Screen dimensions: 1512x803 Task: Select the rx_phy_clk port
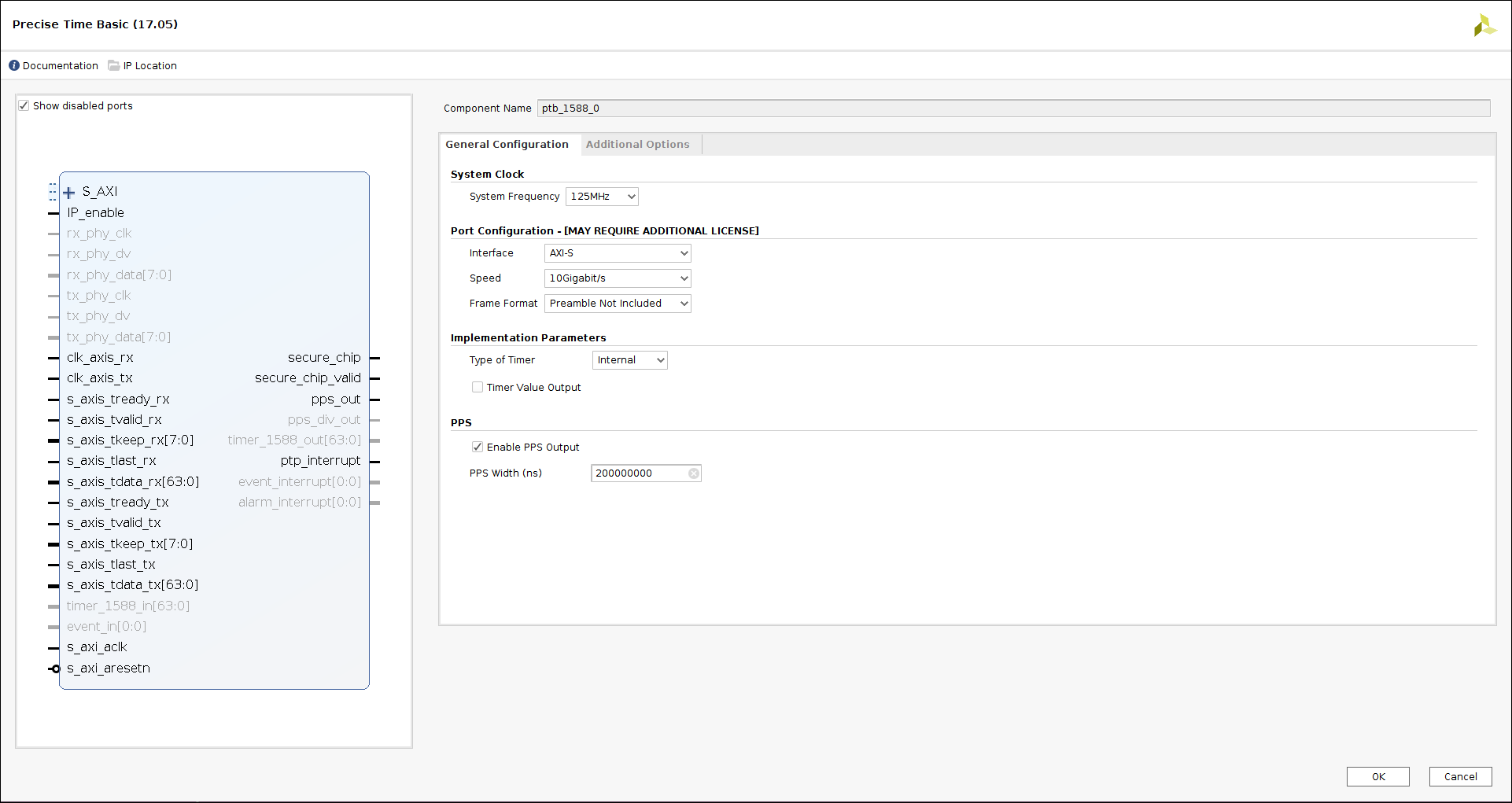point(99,234)
